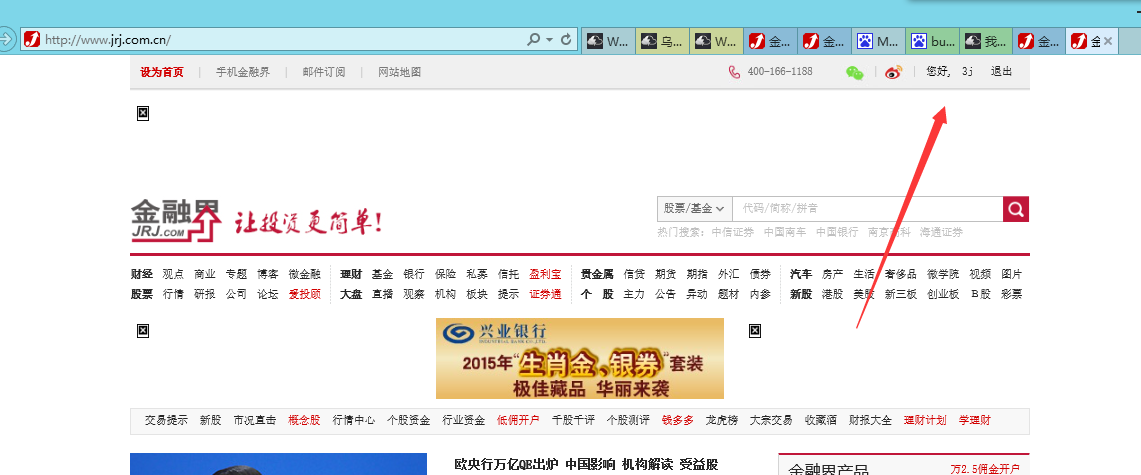The width and height of the screenshot is (1141, 475).
Task: Open the 基金 navigation link
Action: coord(382,274)
